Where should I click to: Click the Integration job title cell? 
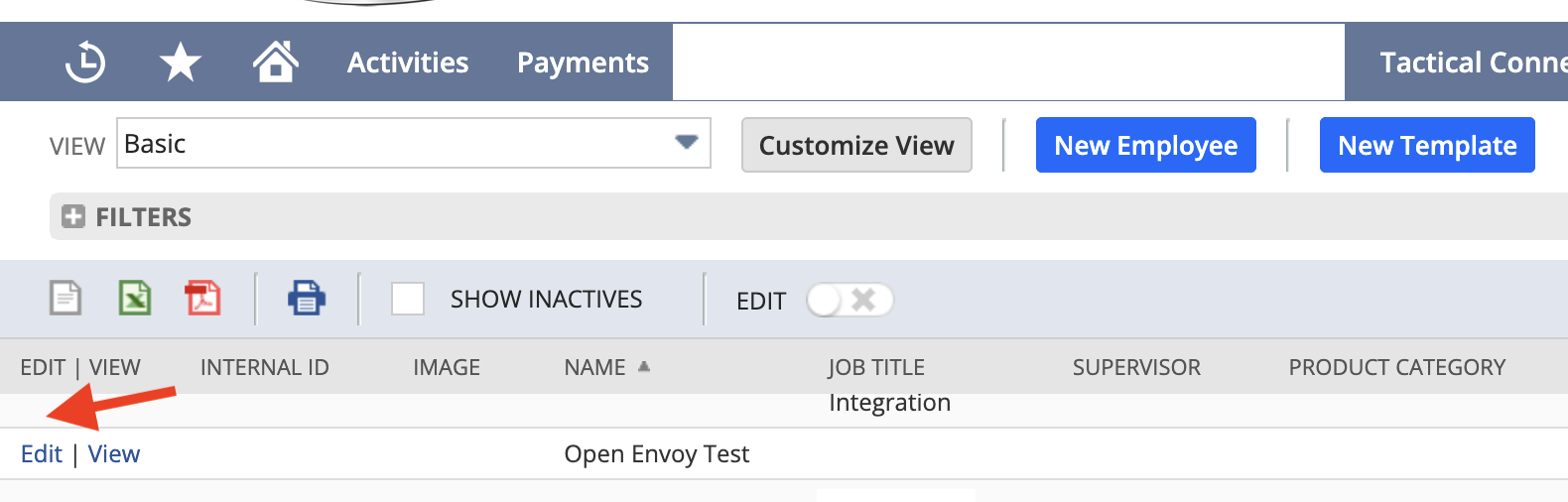pos(890,403)
